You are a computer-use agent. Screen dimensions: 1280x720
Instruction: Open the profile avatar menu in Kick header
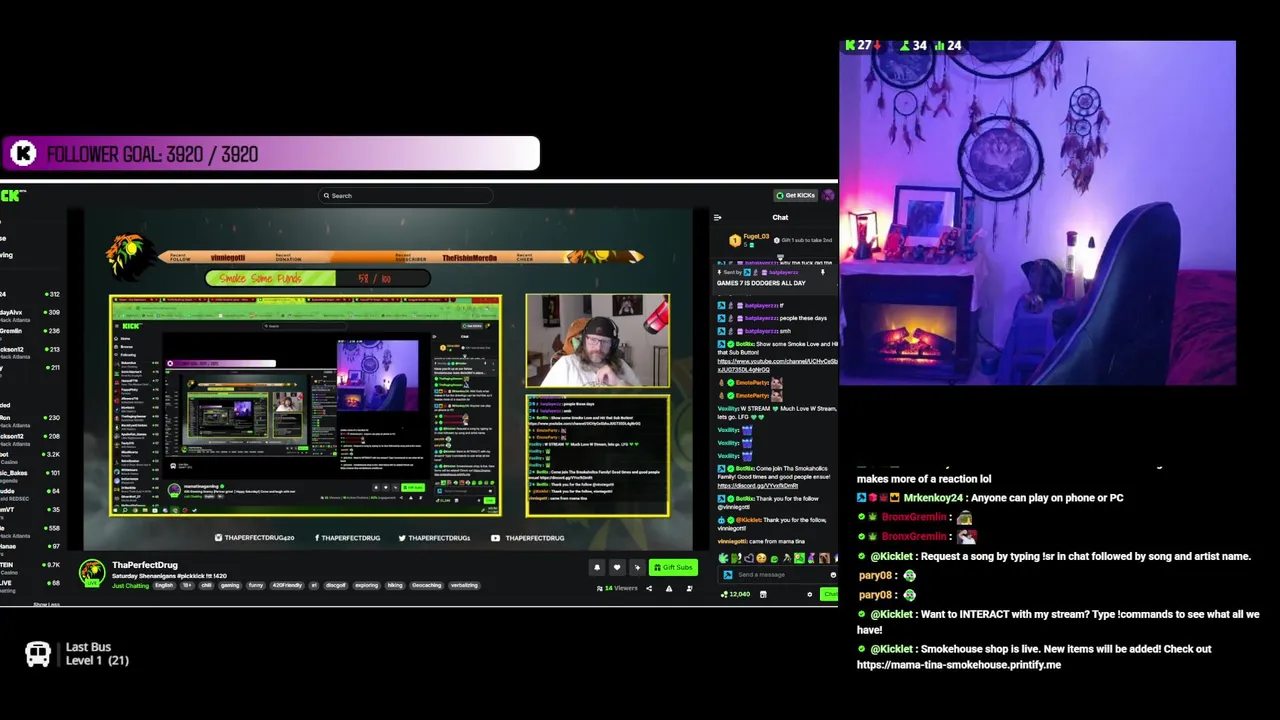click(x=828, y=196)
